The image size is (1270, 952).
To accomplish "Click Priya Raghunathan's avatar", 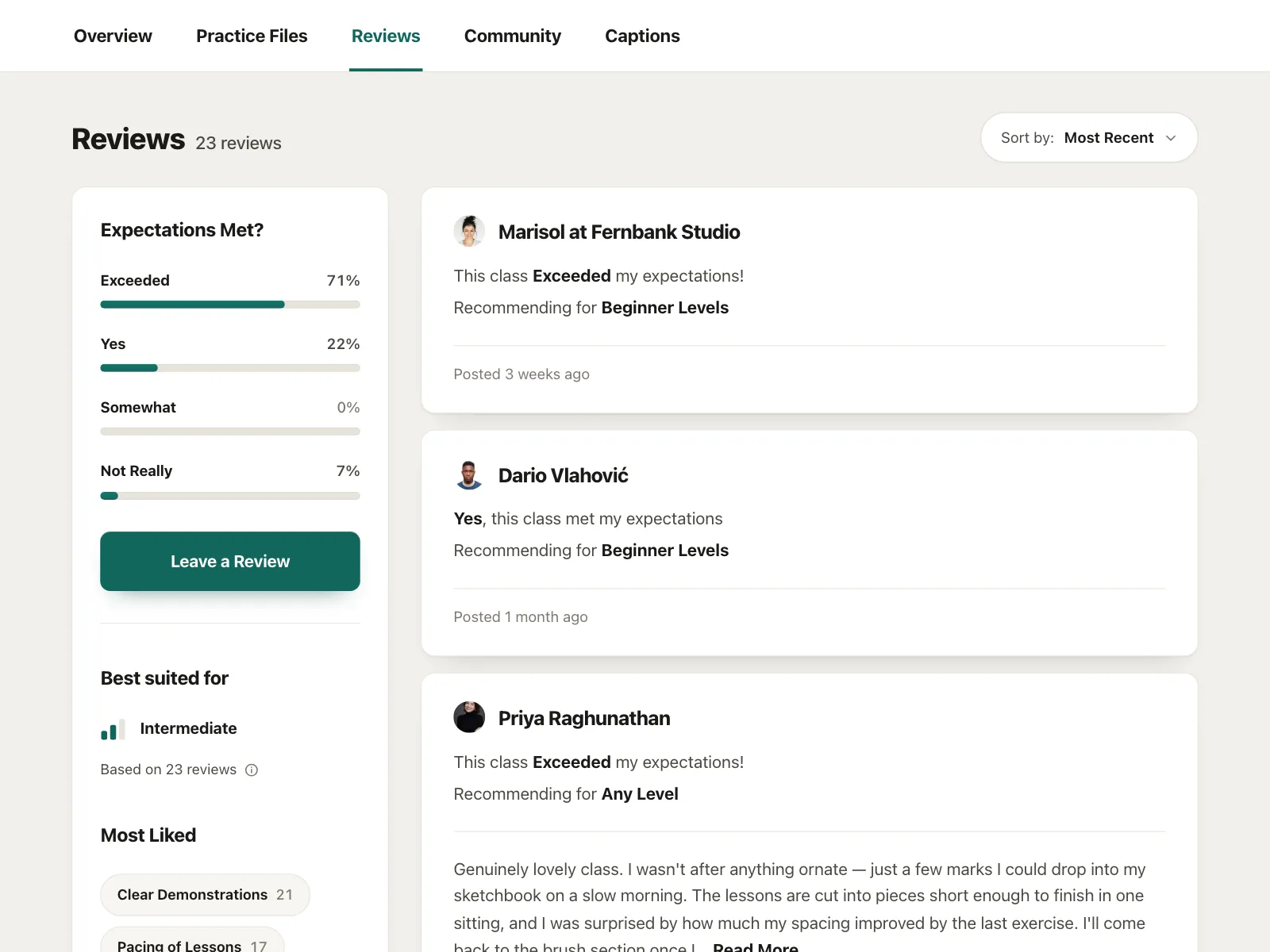I will 469,717.
